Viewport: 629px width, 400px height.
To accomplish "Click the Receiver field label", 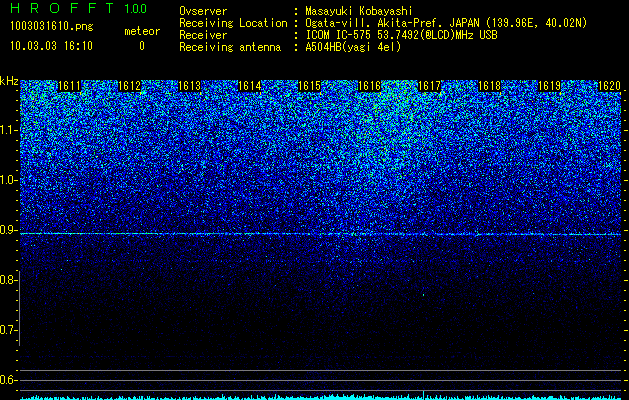I will tap(203, 35).
